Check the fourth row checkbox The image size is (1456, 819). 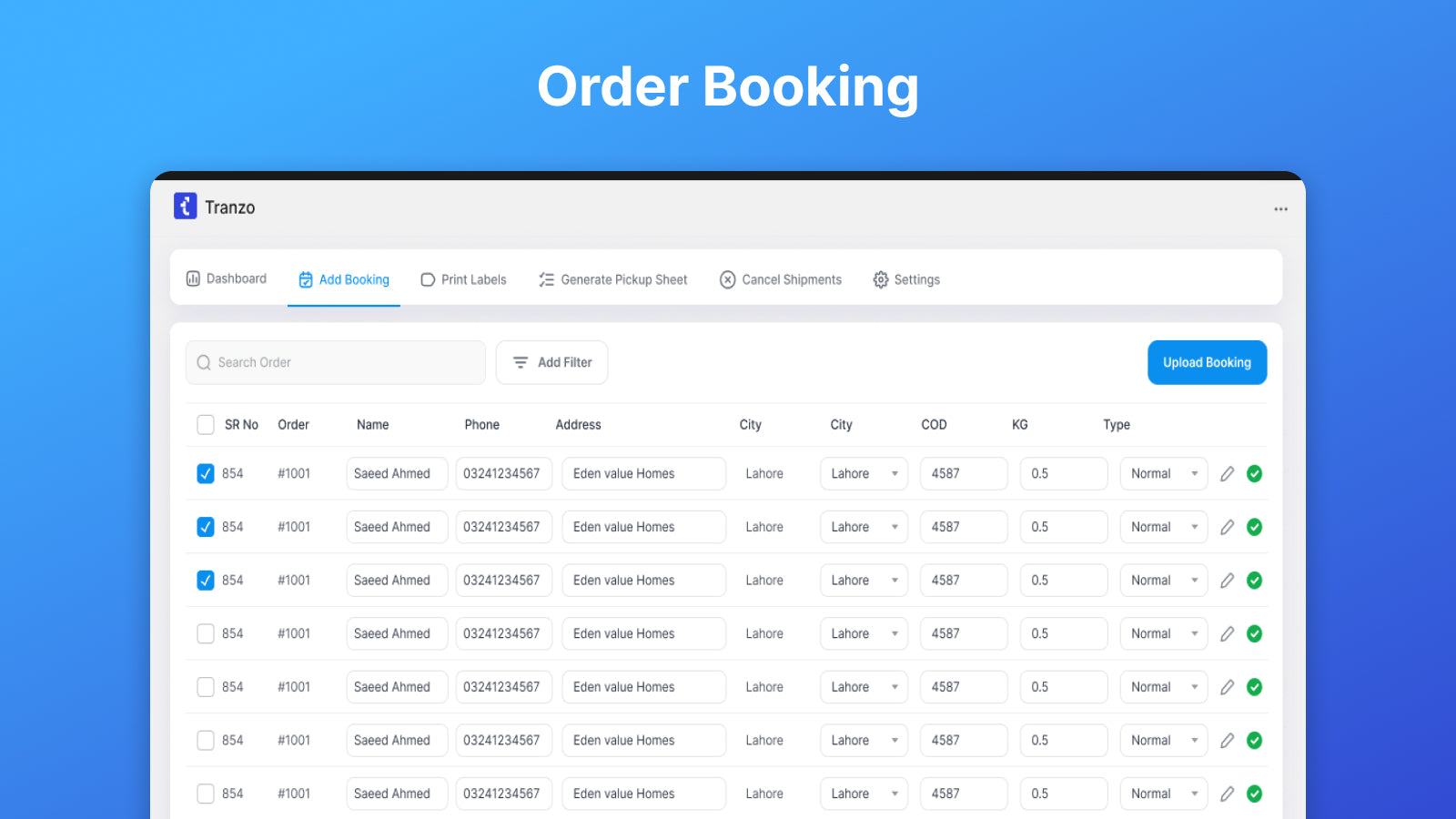tap(206, 633)
